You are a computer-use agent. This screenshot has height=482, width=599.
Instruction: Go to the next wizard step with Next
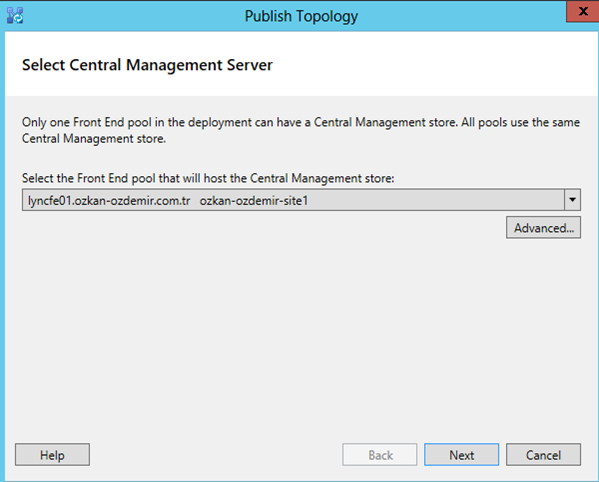(461, 455)
